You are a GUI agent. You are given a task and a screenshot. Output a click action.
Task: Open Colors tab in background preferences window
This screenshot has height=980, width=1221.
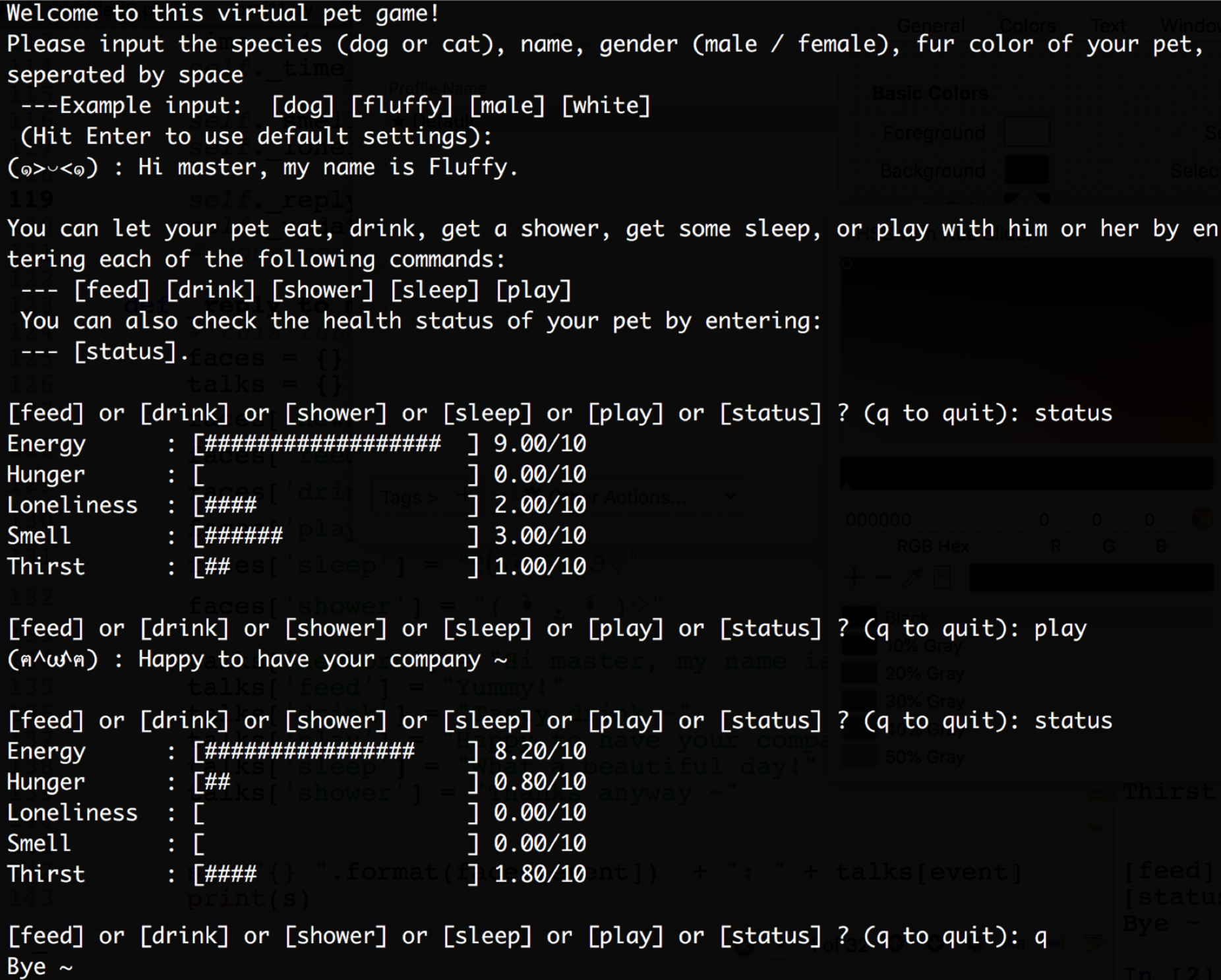click(1028, 26)
